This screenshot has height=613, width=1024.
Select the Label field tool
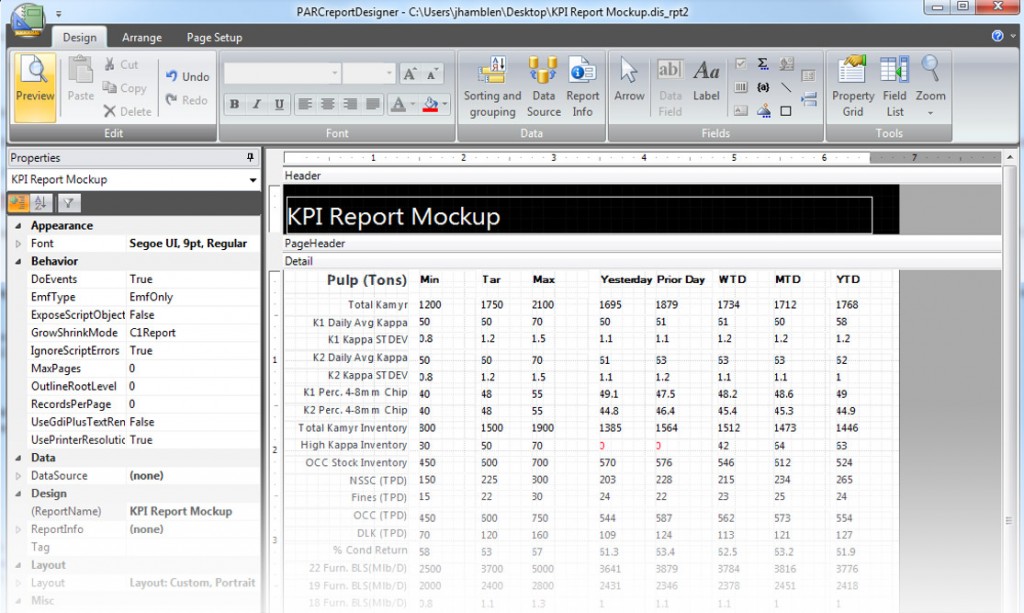[x=706, y=79]
